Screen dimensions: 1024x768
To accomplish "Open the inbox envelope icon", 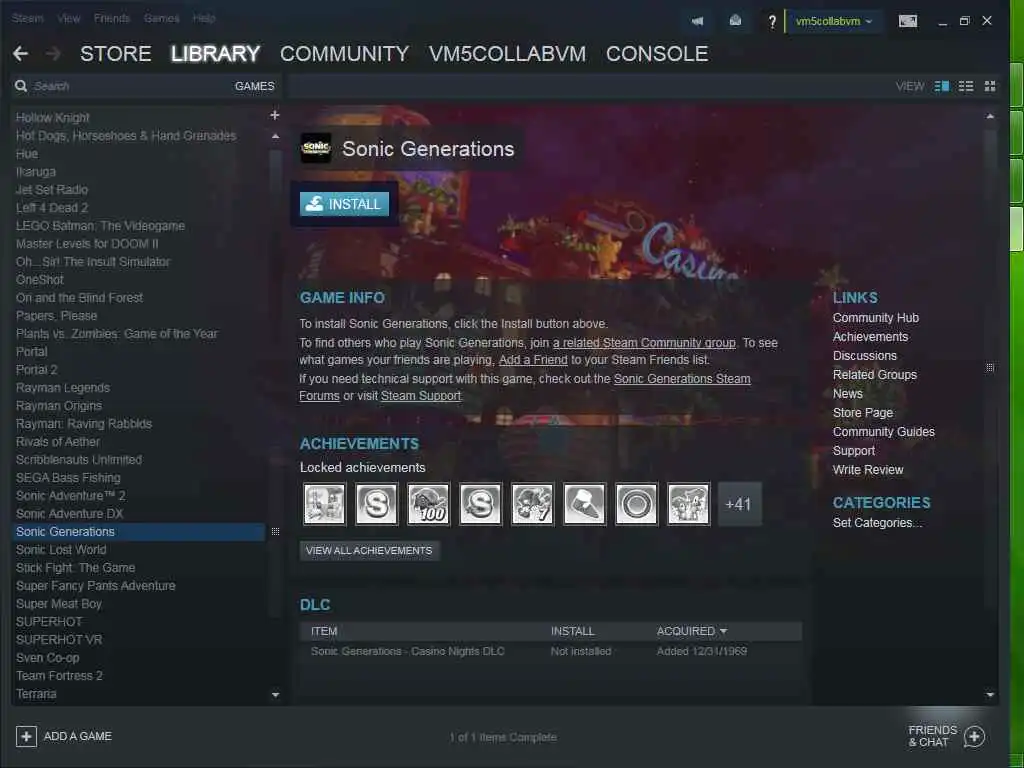I will [x=735, y=21].
